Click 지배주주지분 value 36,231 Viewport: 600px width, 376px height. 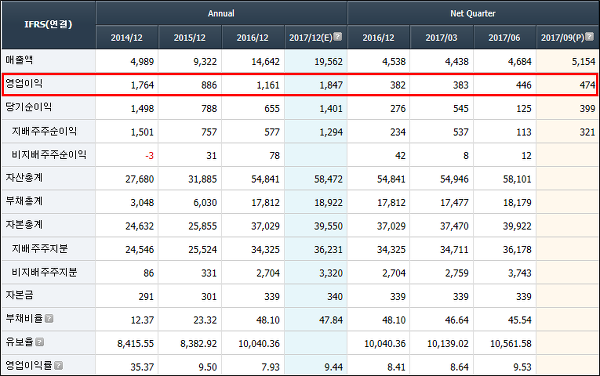(328, 250)
